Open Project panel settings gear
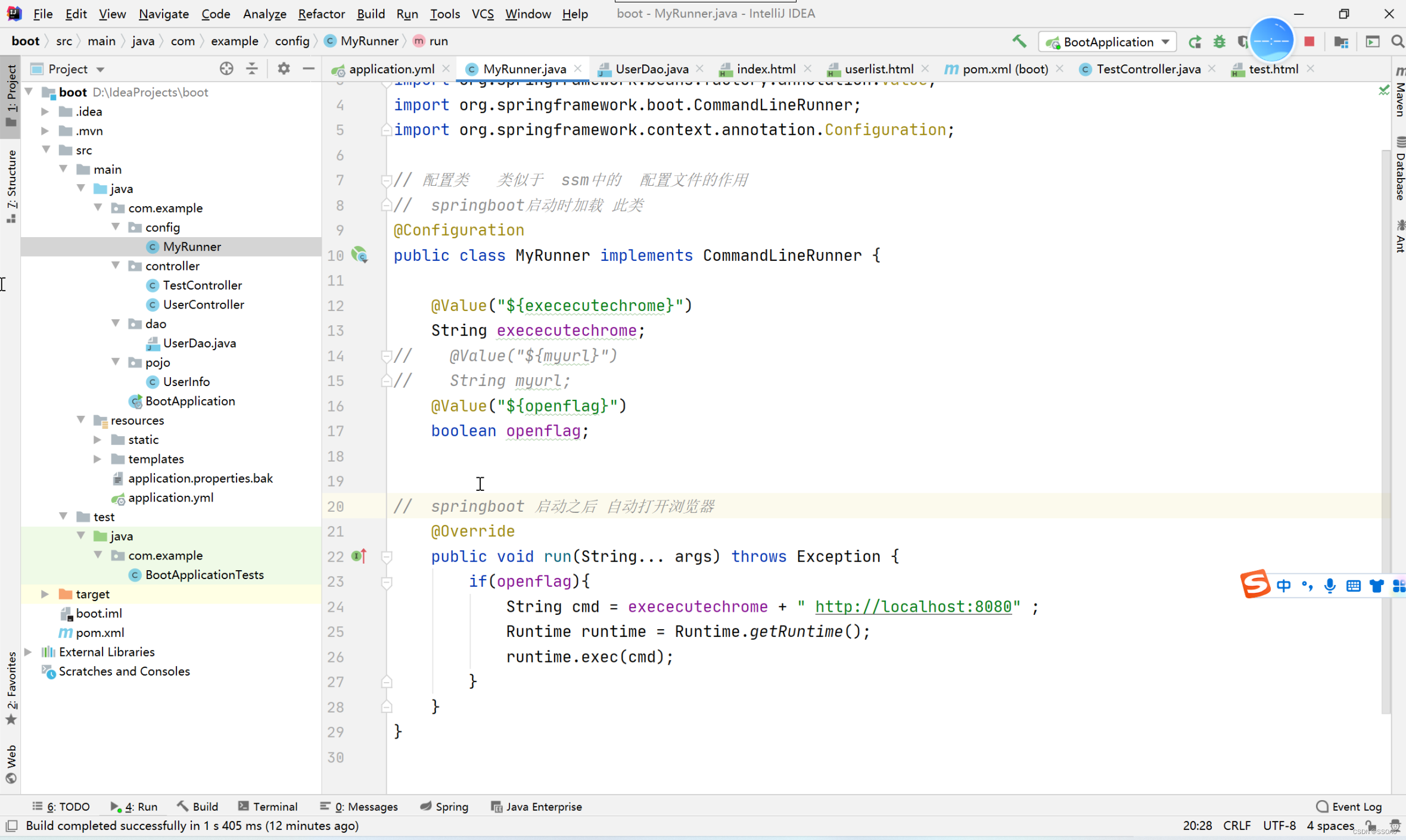This screenshot has height=840, width=1406. [x=284, y=69]
